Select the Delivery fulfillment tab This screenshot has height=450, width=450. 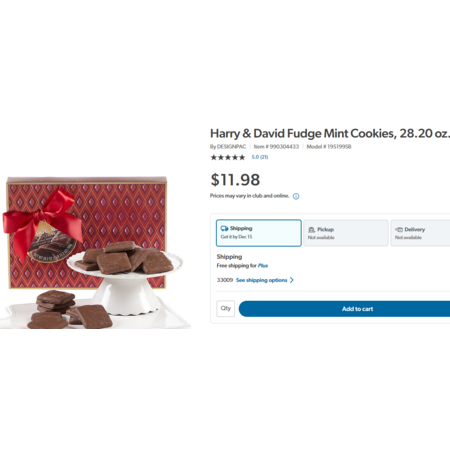pyautogui.click(x=420, y=233)
